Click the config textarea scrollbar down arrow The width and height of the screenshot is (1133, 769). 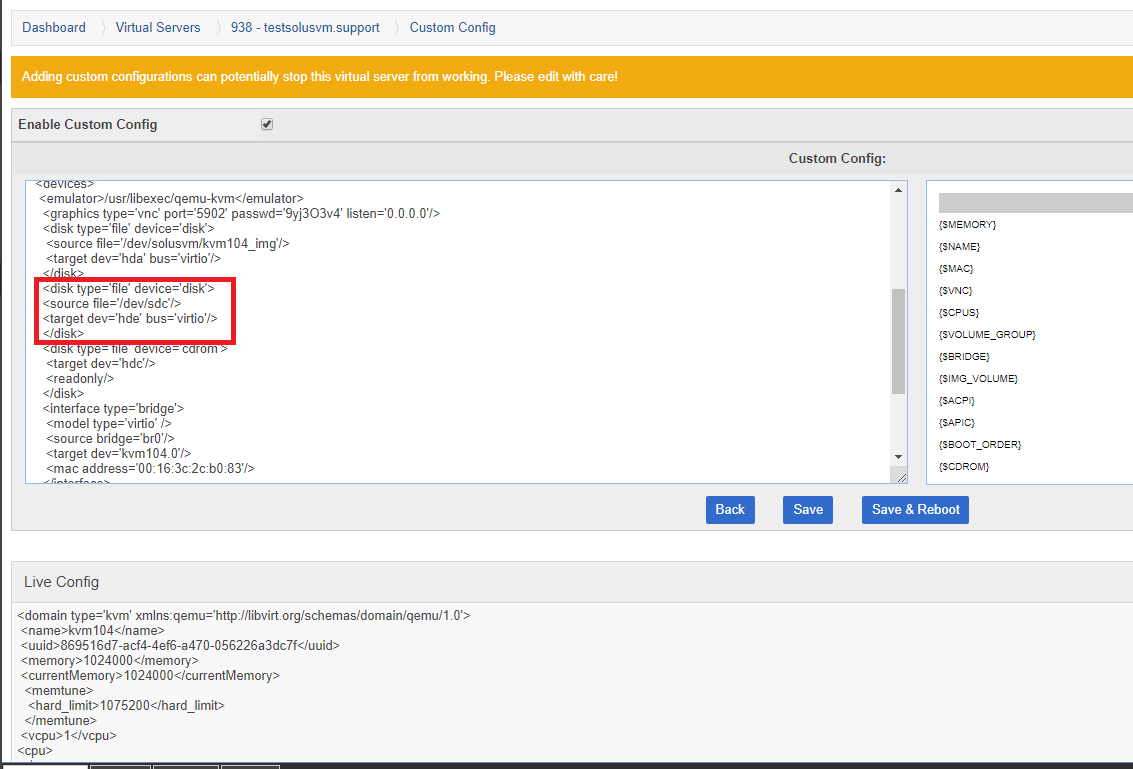[898, 457]
